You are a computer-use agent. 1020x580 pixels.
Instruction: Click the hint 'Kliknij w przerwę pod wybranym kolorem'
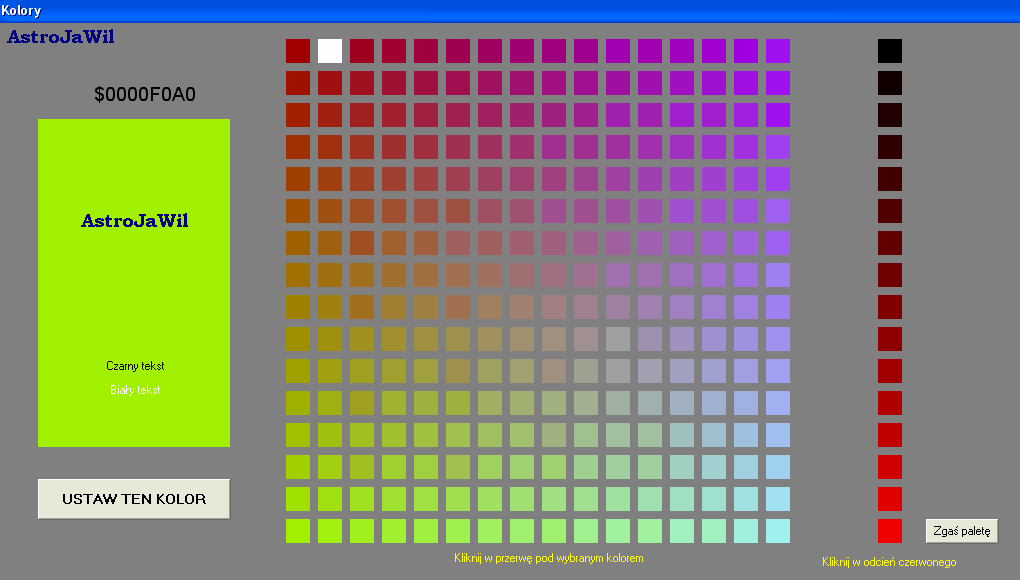coord(548,558)
